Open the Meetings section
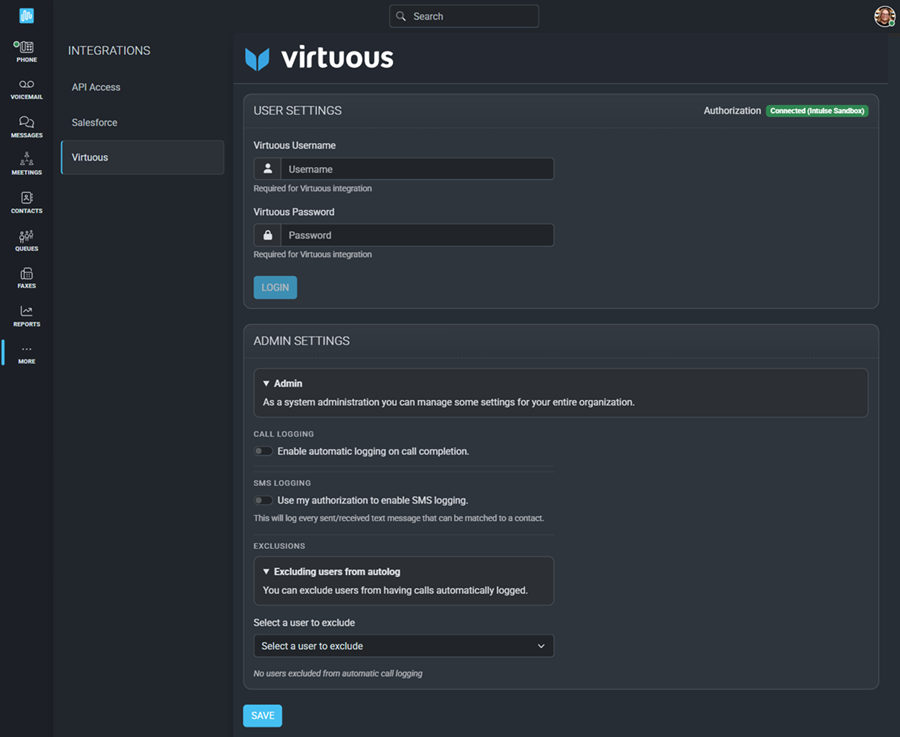900x737 pixels. tap(26, 164)
